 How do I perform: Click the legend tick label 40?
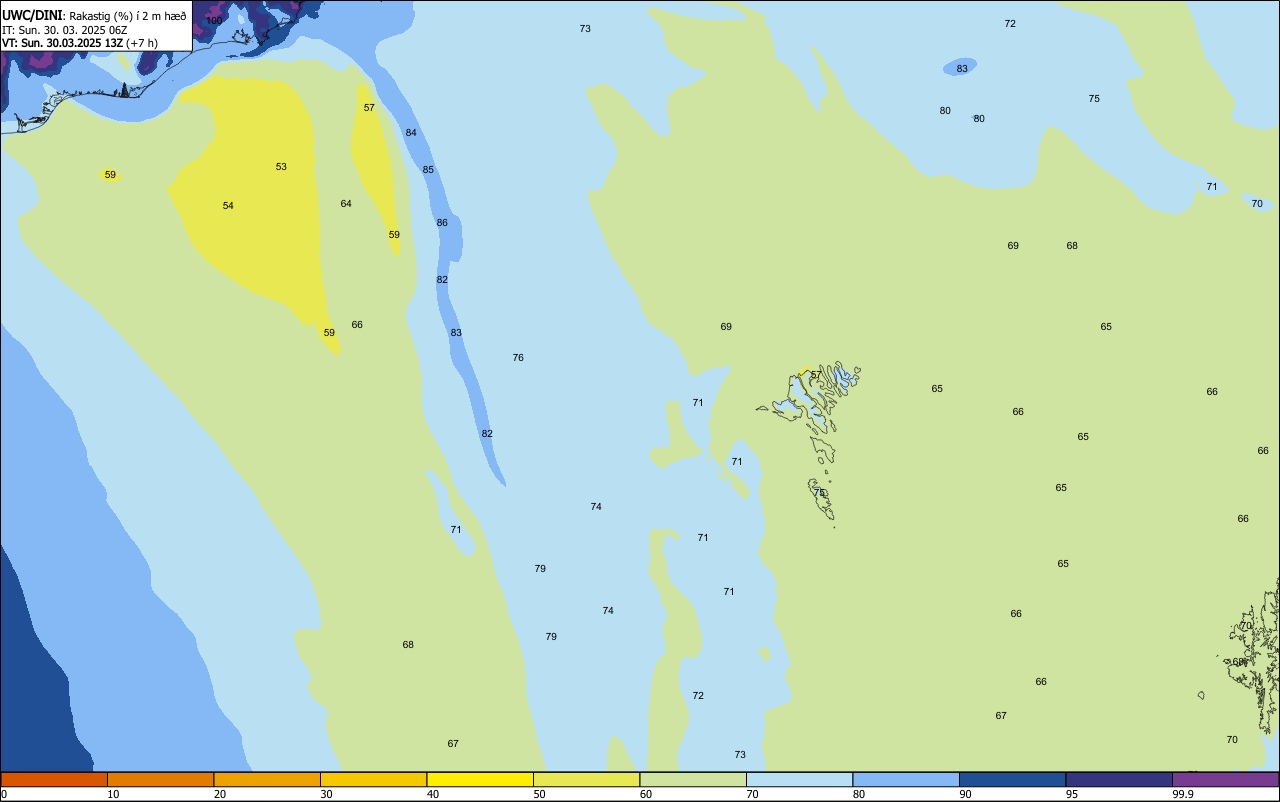433,794
